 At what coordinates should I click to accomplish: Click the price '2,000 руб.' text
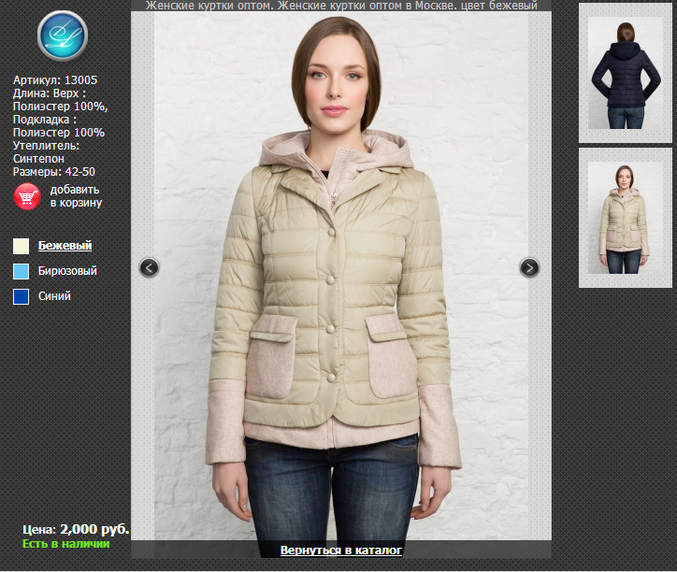point(94,529)
